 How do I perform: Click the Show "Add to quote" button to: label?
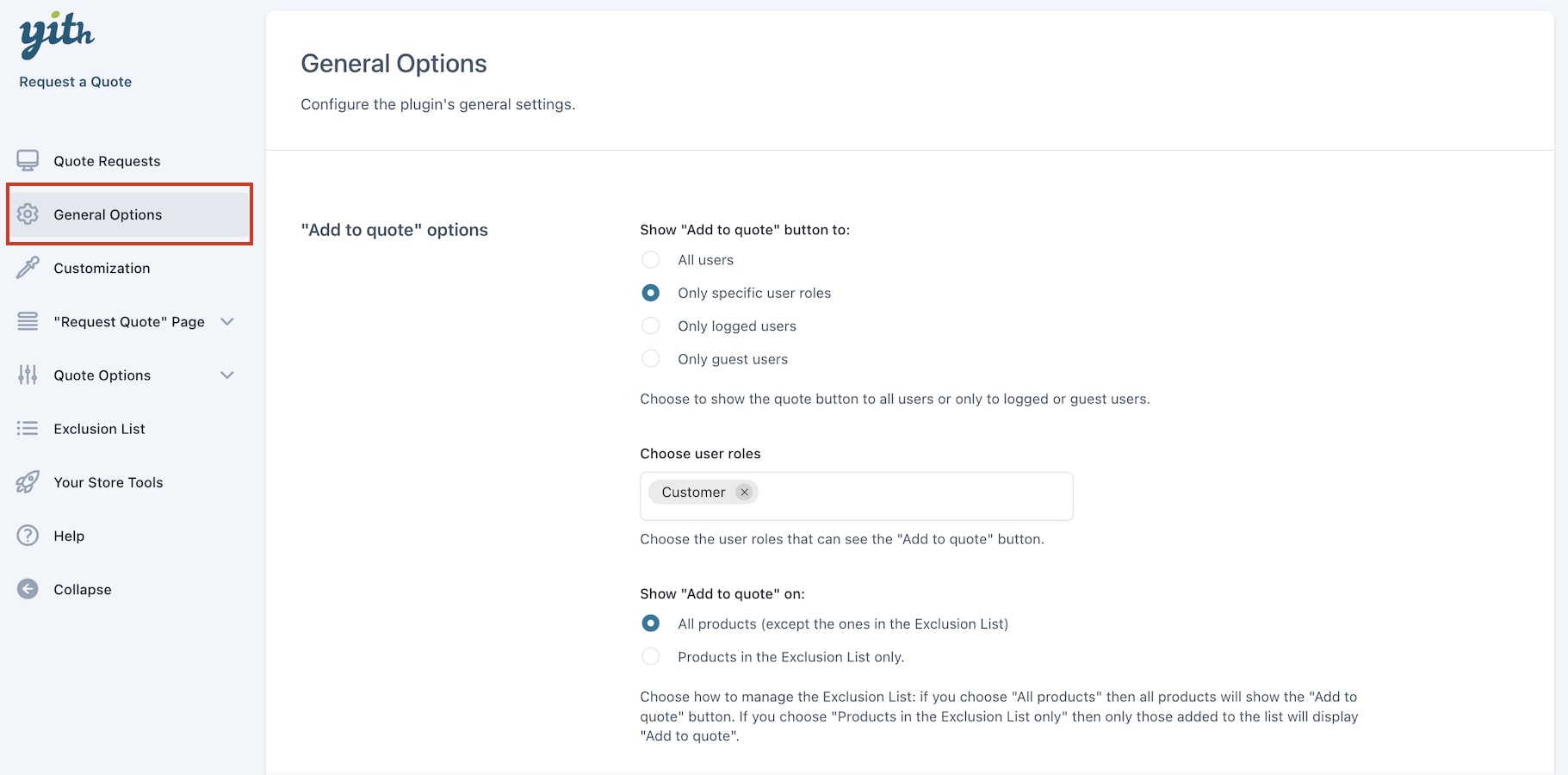745,230
